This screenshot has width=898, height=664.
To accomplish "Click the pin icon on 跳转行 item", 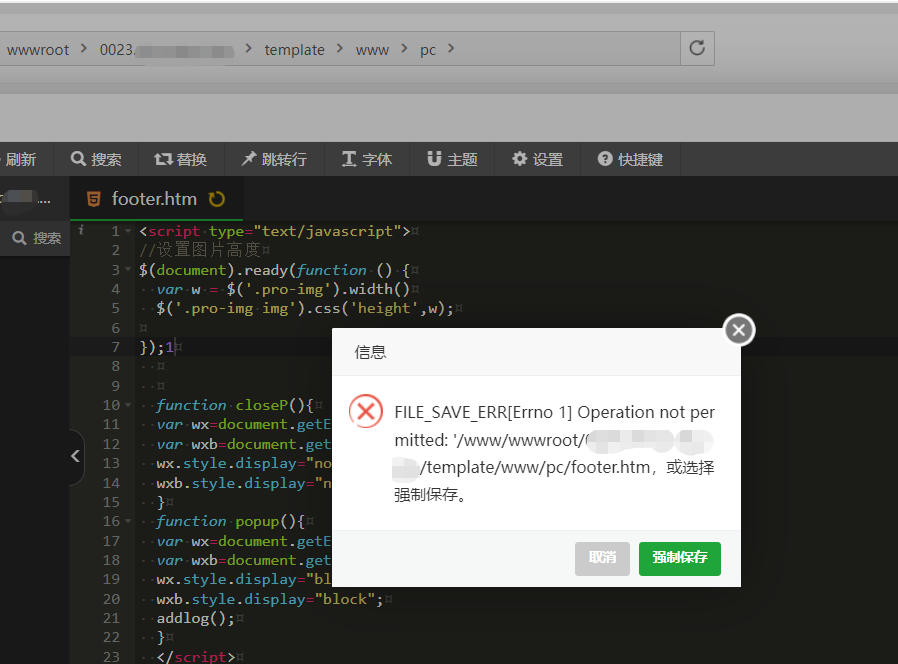I will (x=249, y=159).
